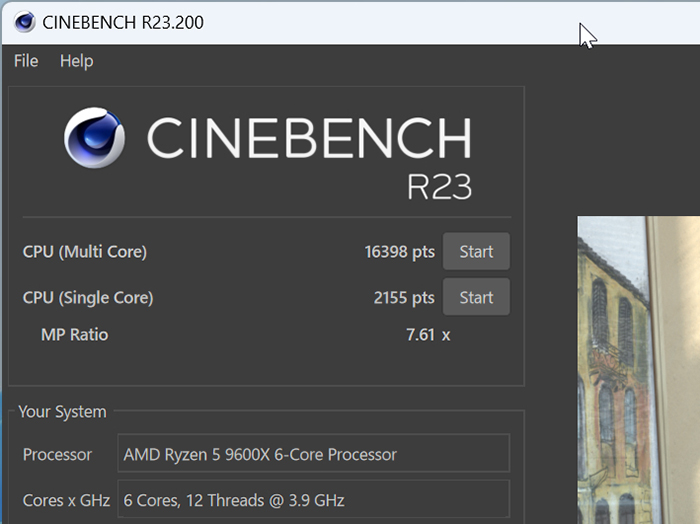Click the MP Ratio value 7.61 x
This screenshot has height=524, width=700.
[428, 335]
